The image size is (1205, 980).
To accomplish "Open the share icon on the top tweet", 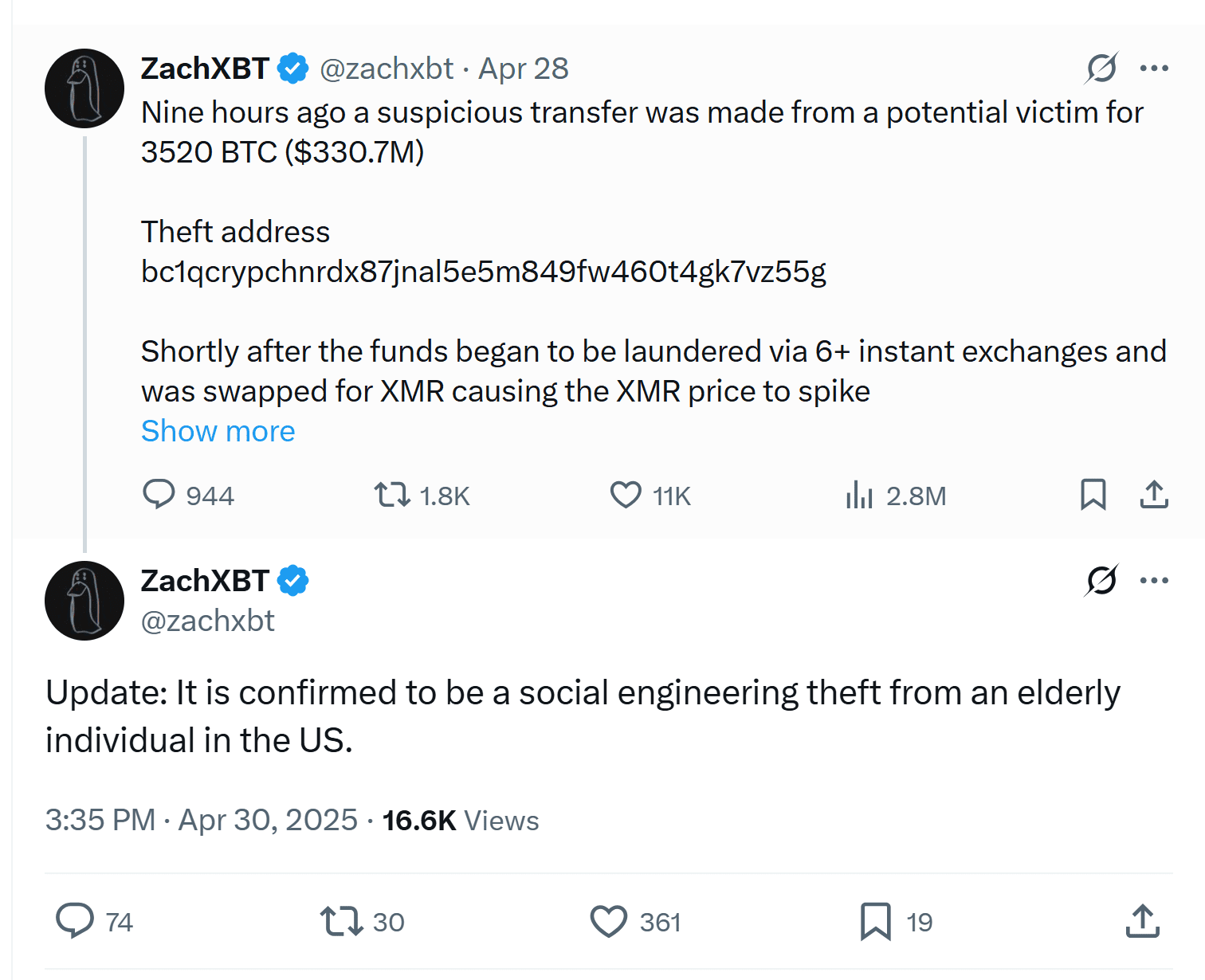I will 1153,495.
